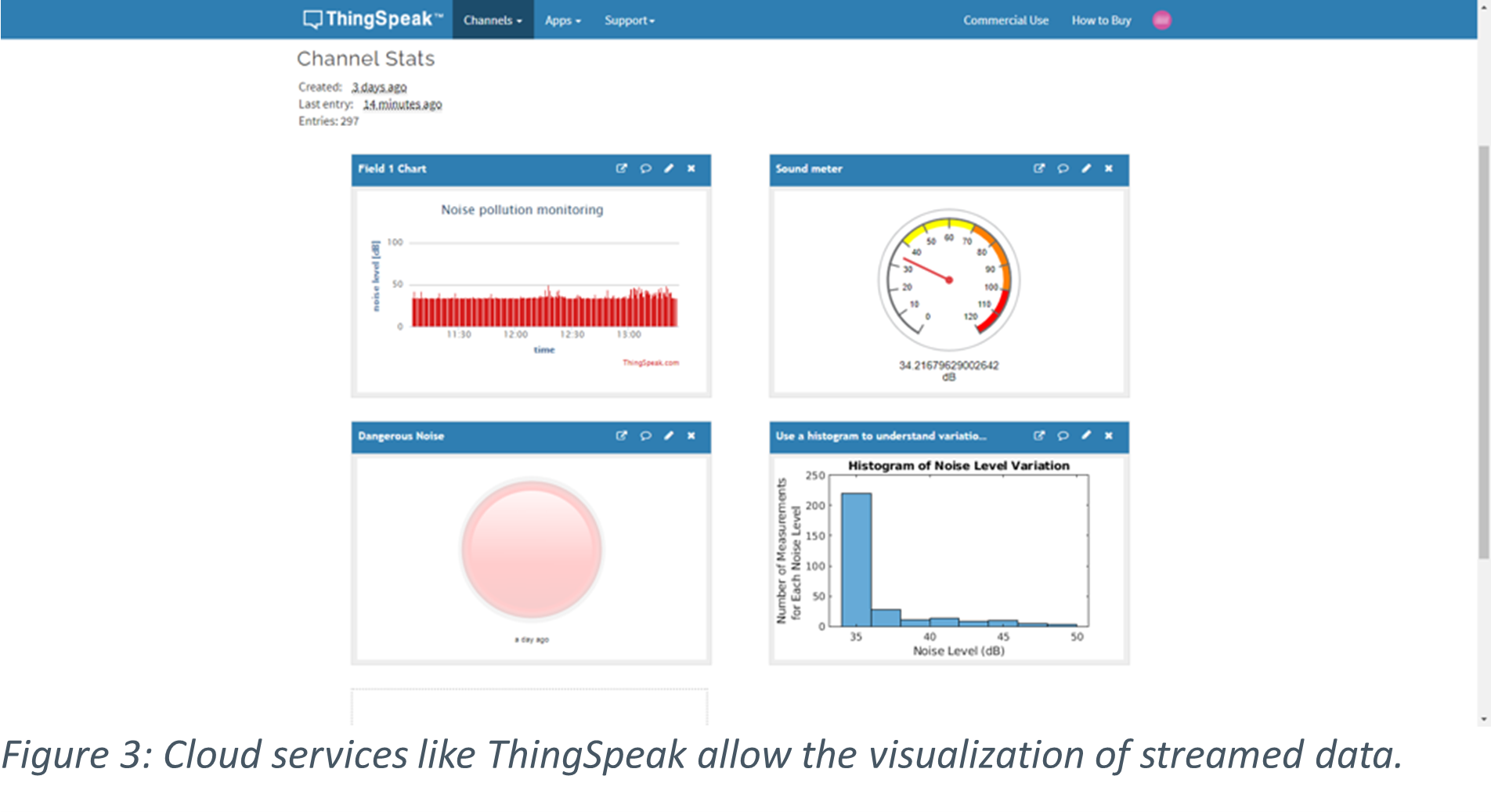This screenshot has height=812, width=1491.
Task: Open the user account avatar
Action: point(1162,20)
